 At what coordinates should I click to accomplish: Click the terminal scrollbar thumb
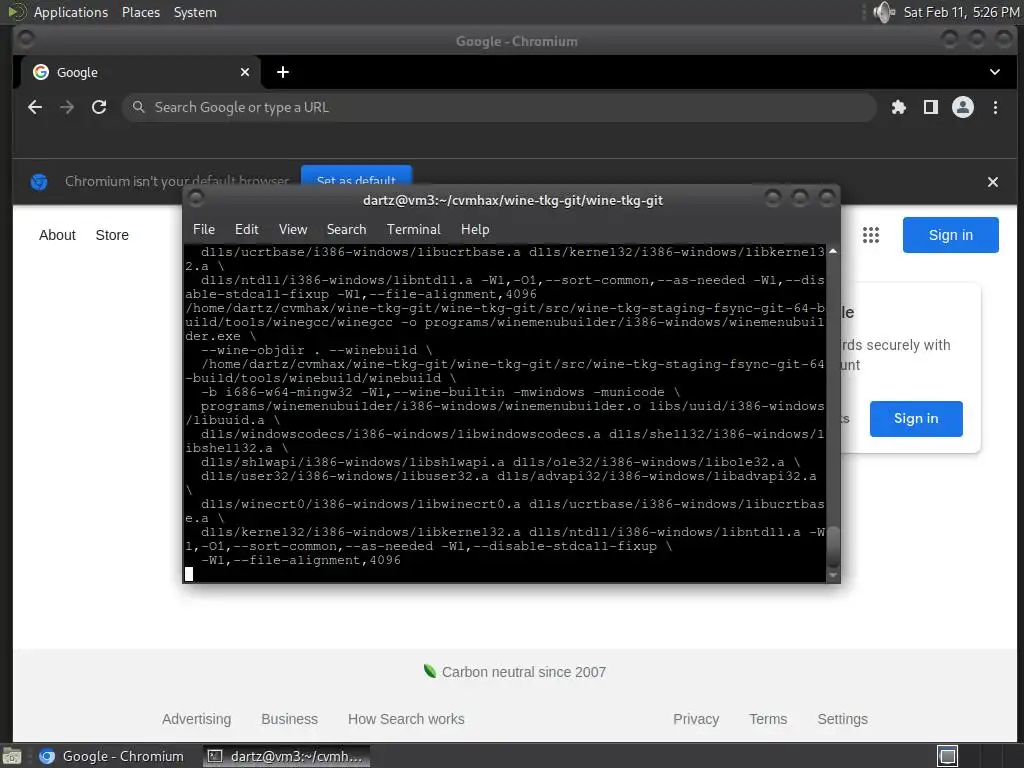point(833,547)
